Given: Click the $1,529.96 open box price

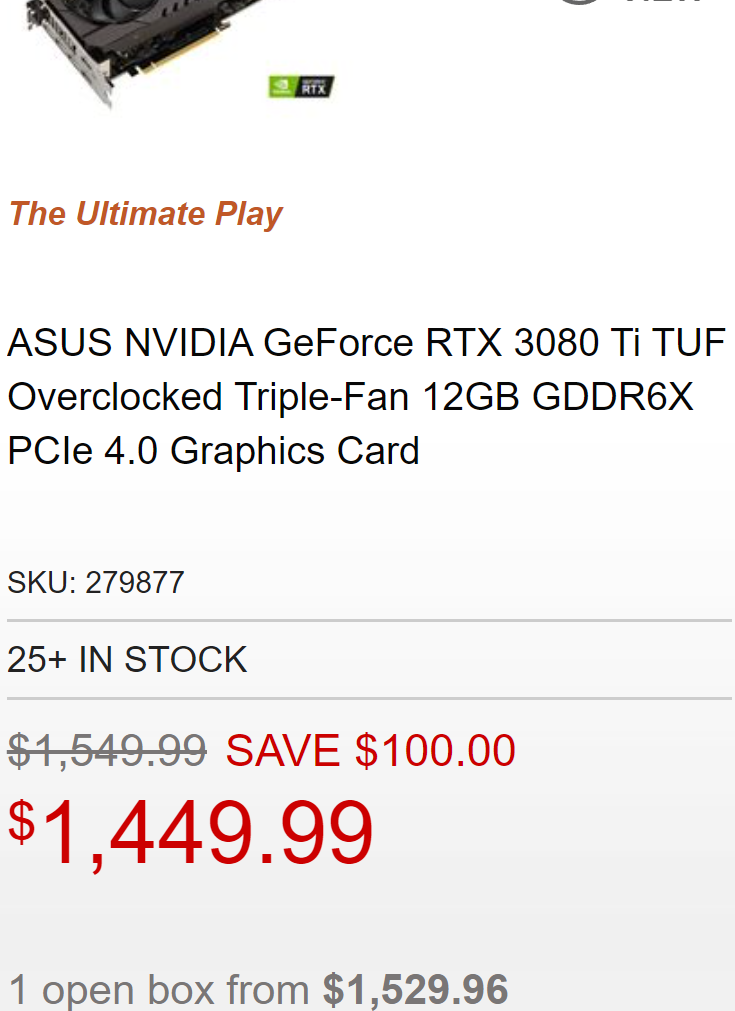Looking at the screenshot, I should coord(415,990).
